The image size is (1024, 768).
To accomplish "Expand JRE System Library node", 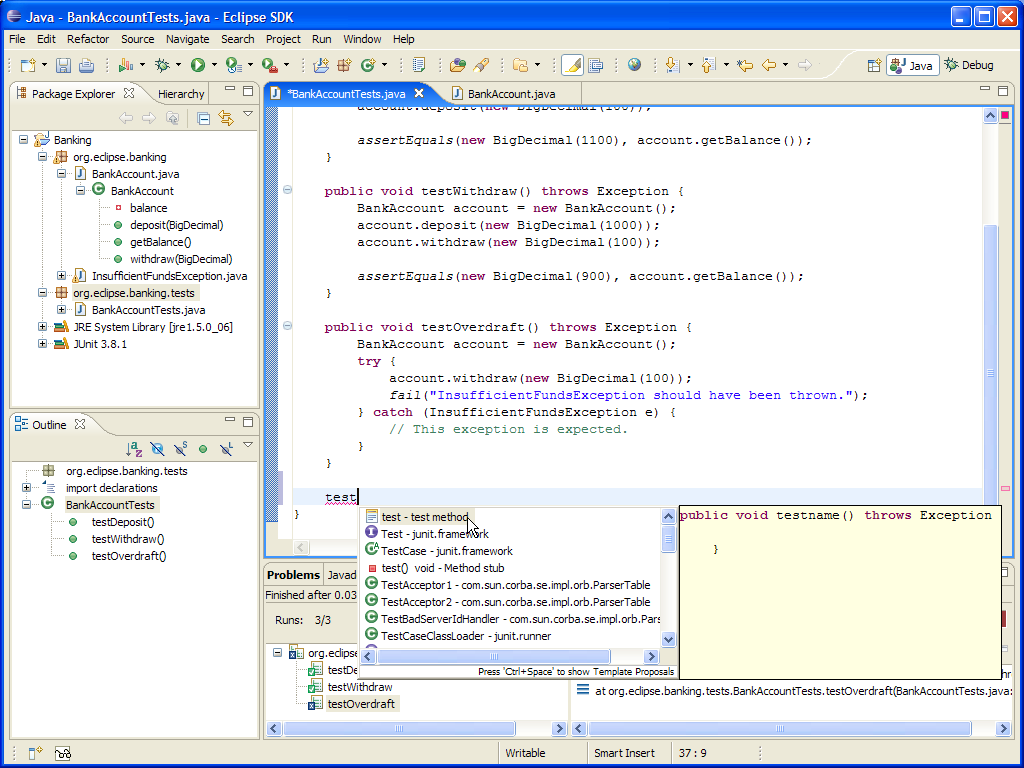I will (x=42, y=327).
